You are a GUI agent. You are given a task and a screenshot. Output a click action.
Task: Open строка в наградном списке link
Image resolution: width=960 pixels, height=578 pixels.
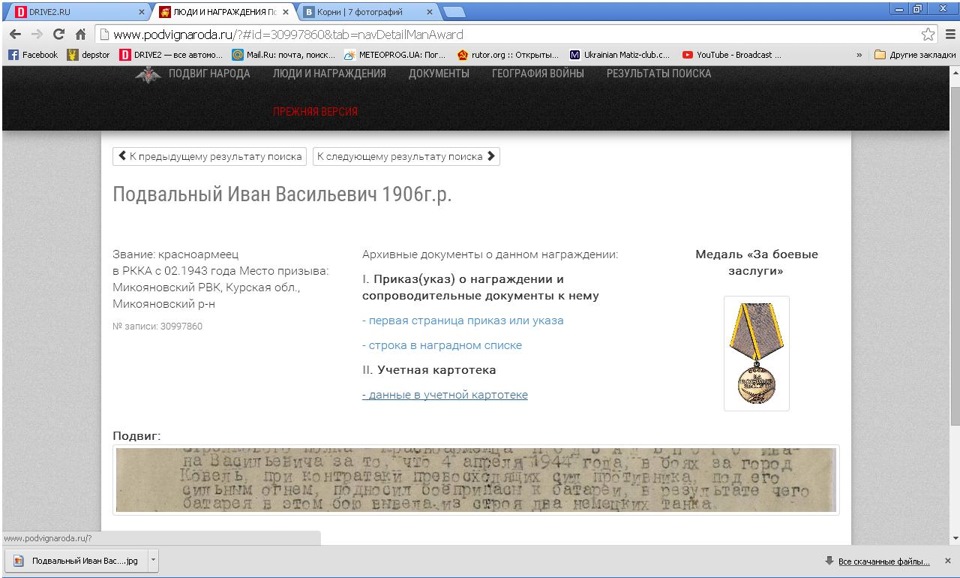click(442, 345)
